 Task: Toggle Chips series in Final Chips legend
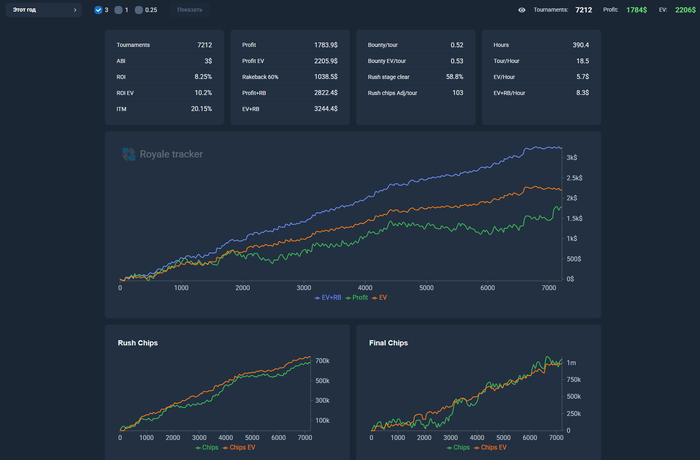point(458,447)
